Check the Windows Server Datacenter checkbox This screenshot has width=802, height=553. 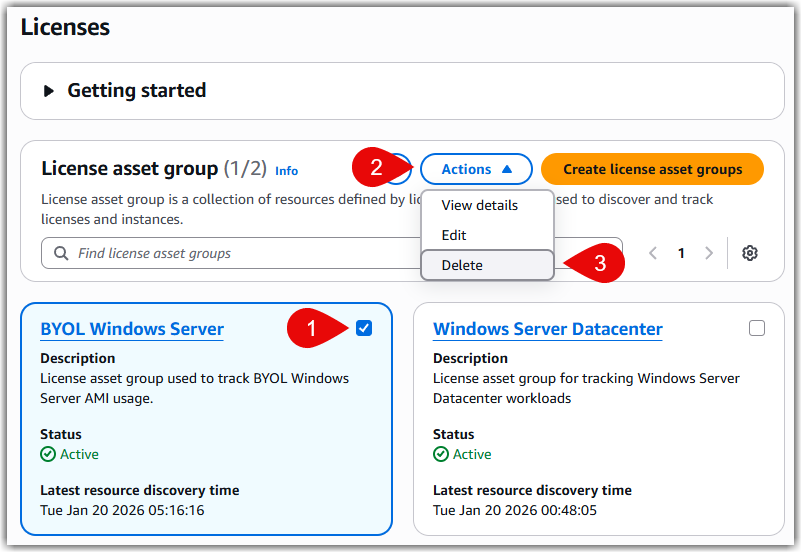tap(757, 328)
